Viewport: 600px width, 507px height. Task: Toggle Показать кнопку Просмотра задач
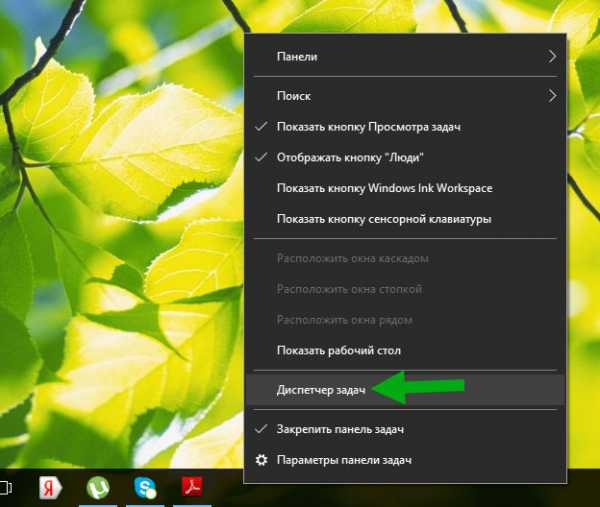click(406, 127)
